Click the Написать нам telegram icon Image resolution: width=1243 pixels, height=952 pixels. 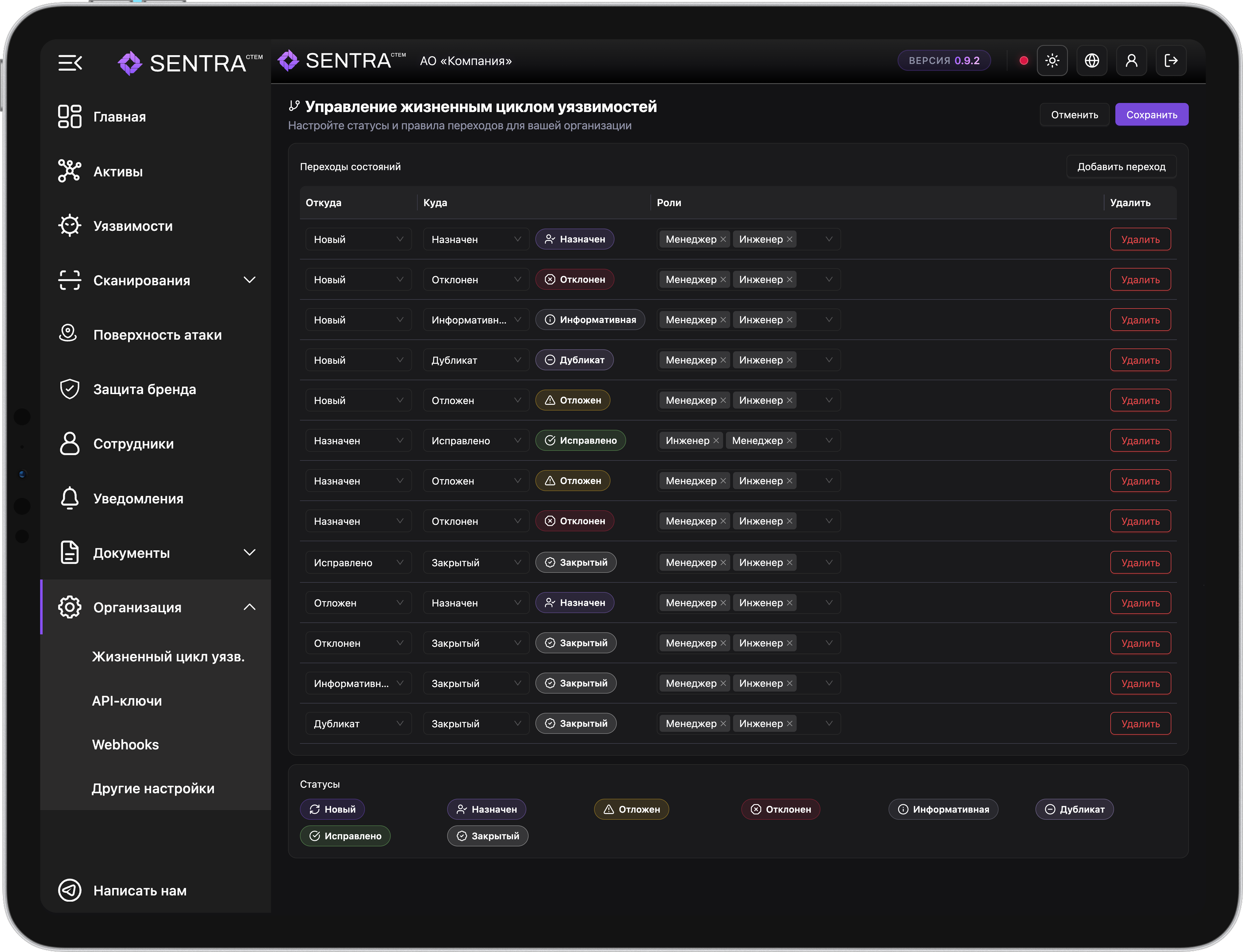(70, 890)
